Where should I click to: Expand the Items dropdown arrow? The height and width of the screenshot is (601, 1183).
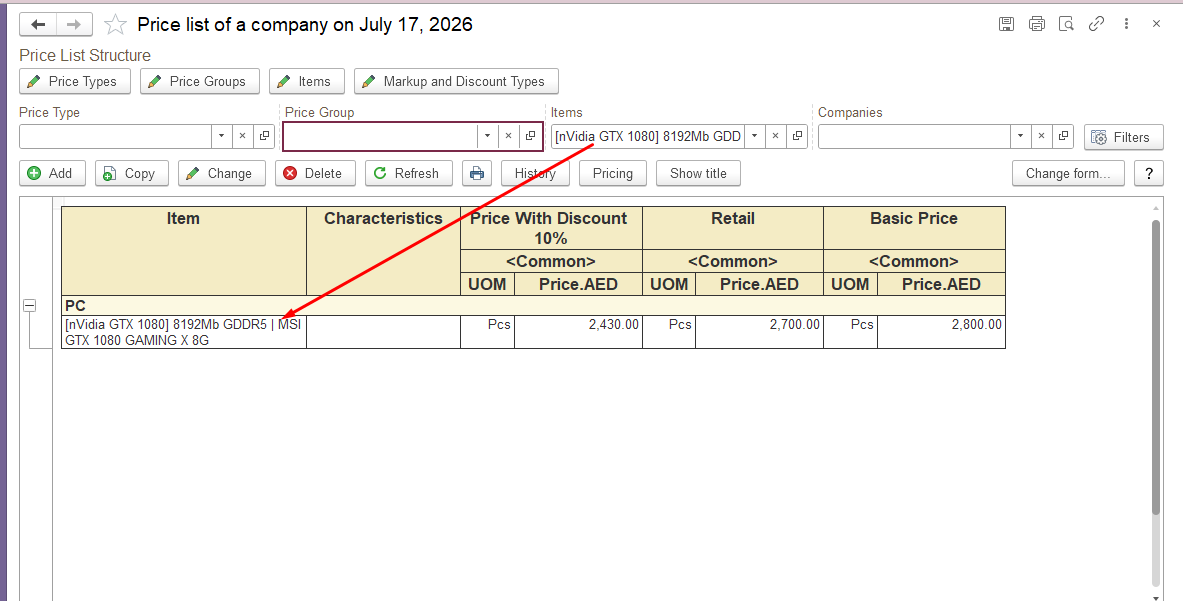pos(754,136)
